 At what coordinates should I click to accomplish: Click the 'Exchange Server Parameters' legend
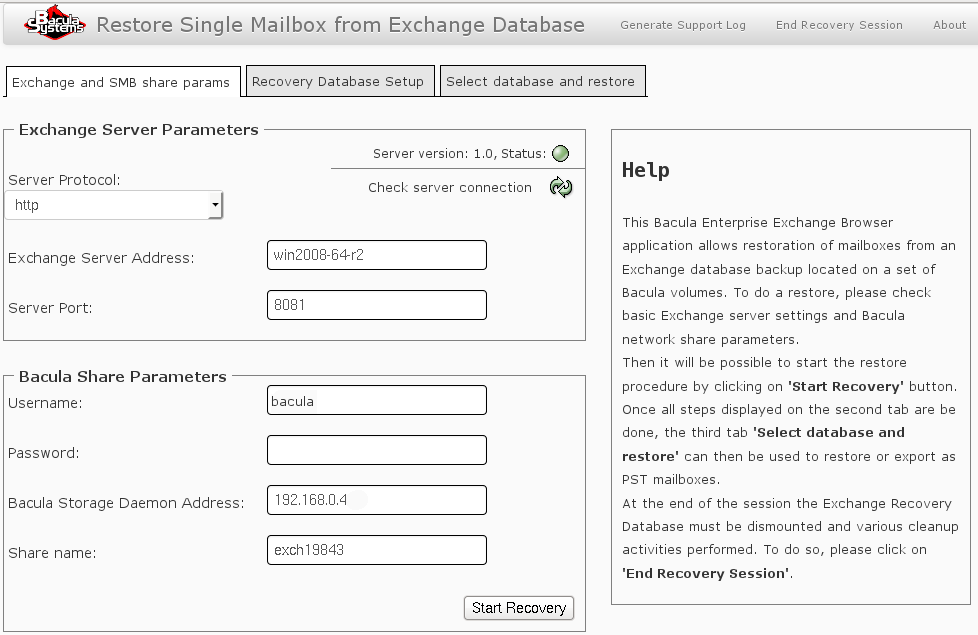coord(138,130)
